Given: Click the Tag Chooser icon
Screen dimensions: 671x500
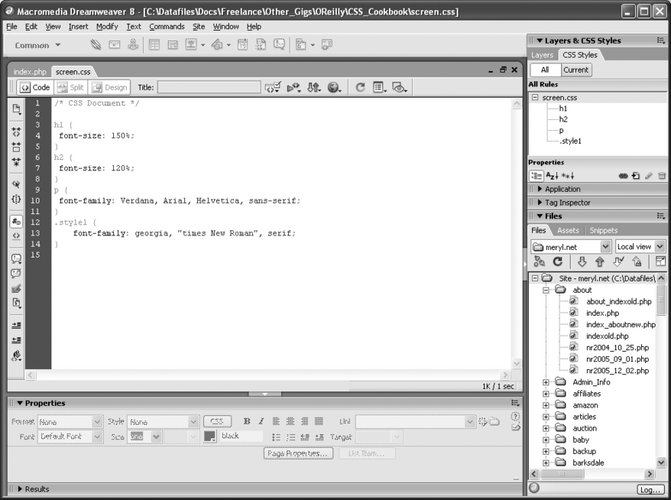Looking at the screenshot, I should (327, 45).
